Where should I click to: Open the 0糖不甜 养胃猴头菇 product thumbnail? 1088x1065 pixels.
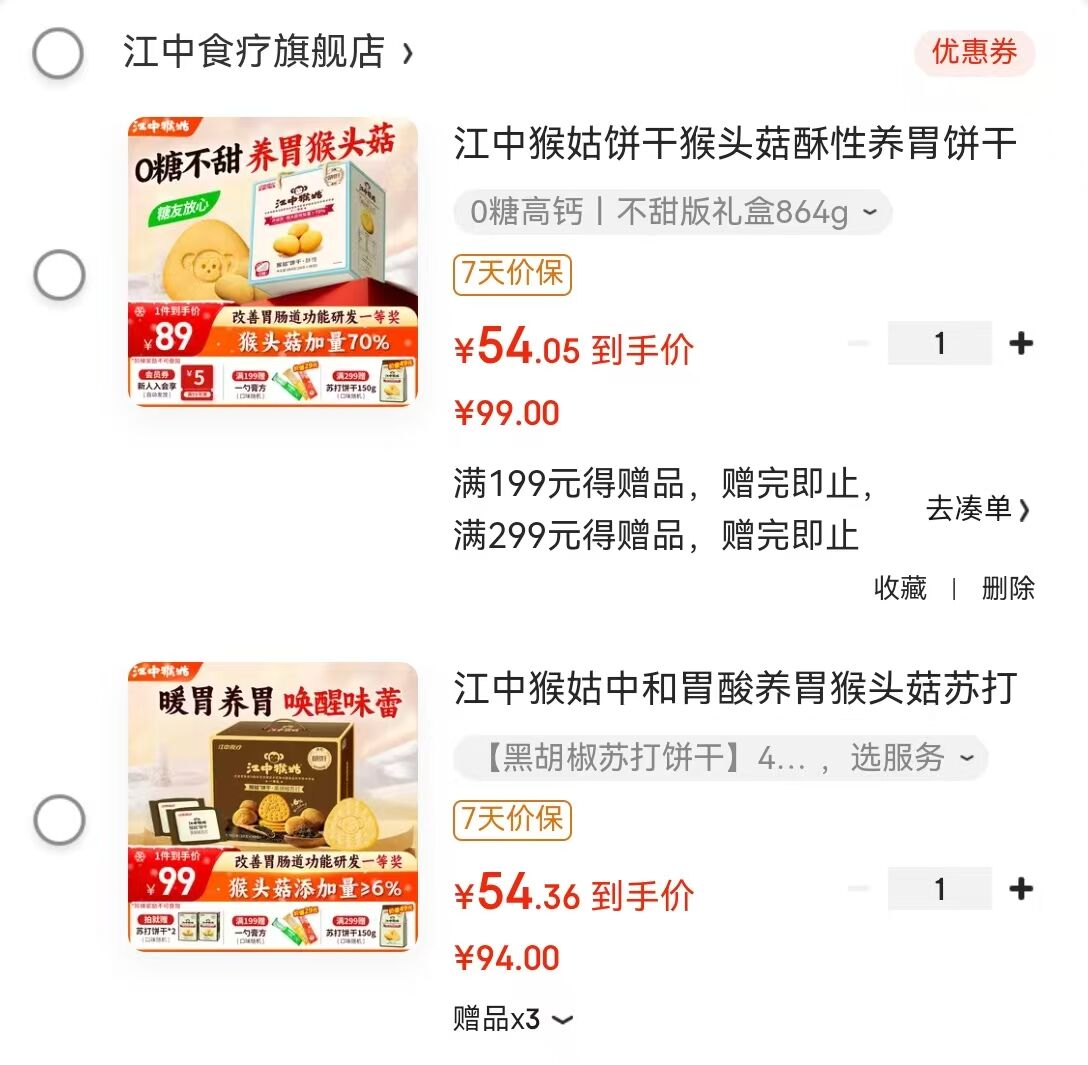273,262
